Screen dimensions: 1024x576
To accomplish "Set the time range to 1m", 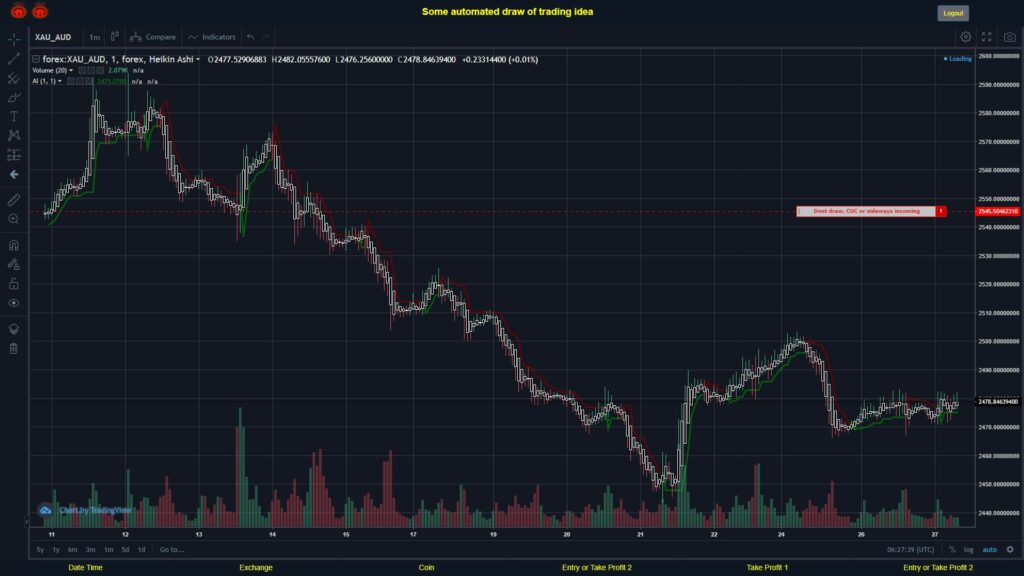I will pos(108,550).
